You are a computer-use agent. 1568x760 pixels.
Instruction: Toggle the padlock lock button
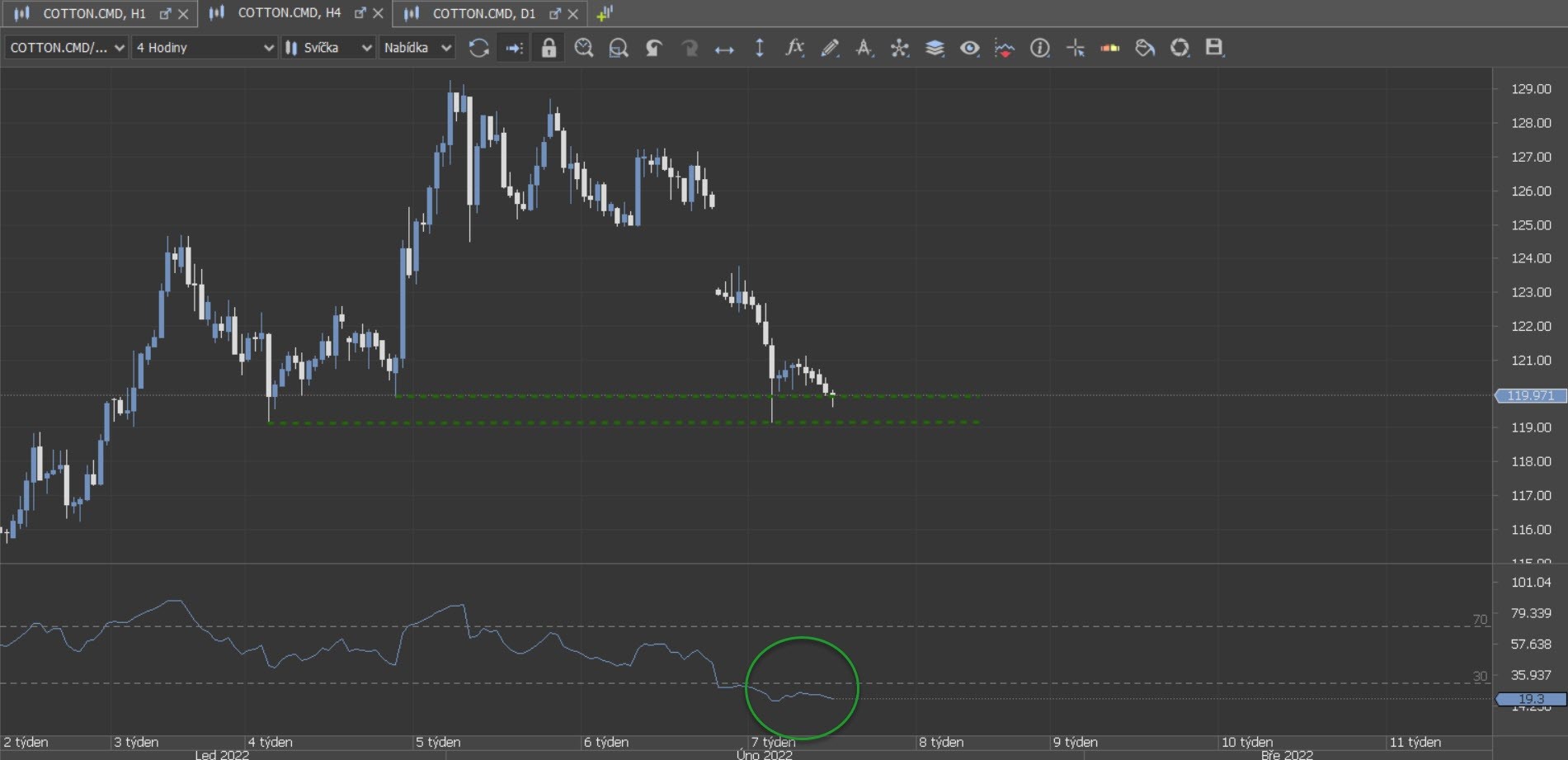[x=549, y=48]
